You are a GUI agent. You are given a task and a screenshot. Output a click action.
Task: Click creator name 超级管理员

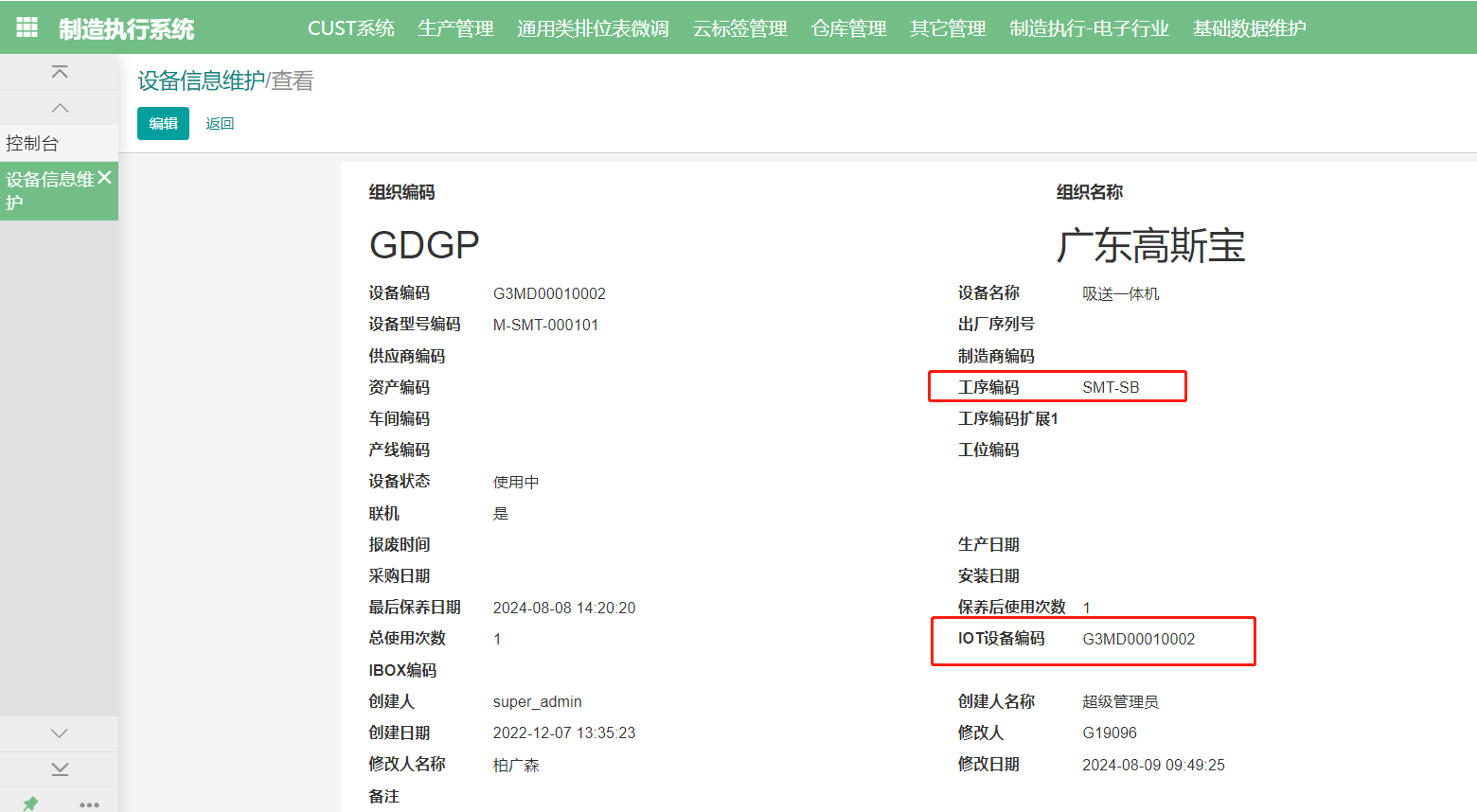pos(1121,701)
